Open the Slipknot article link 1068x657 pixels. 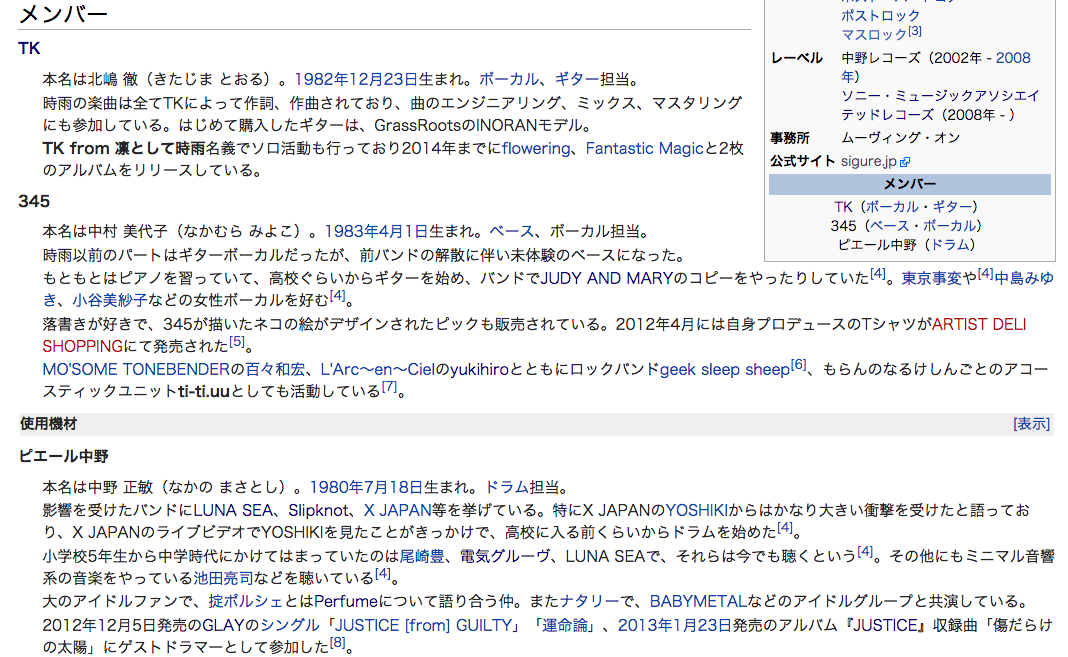coord(318,511)
